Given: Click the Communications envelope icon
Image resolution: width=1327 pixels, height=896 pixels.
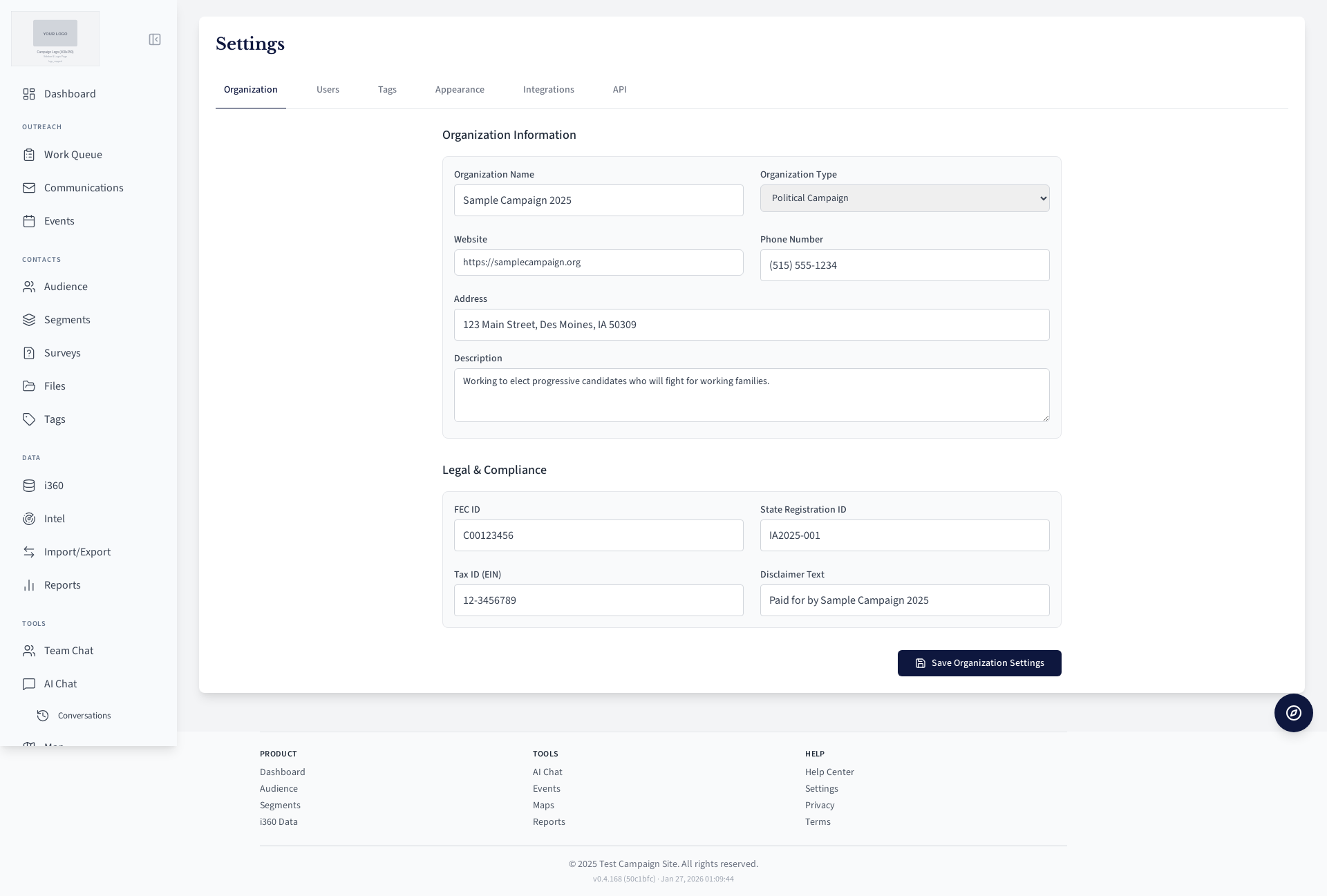Looking at the screenshot, I should tap(29, 188).
